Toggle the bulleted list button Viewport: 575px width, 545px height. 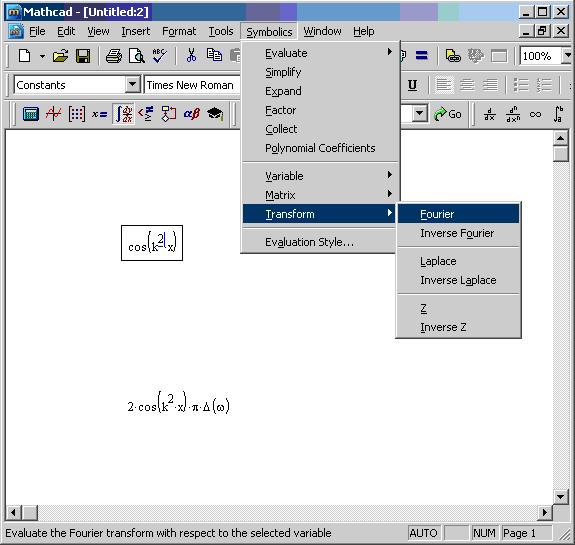[521, 85]
